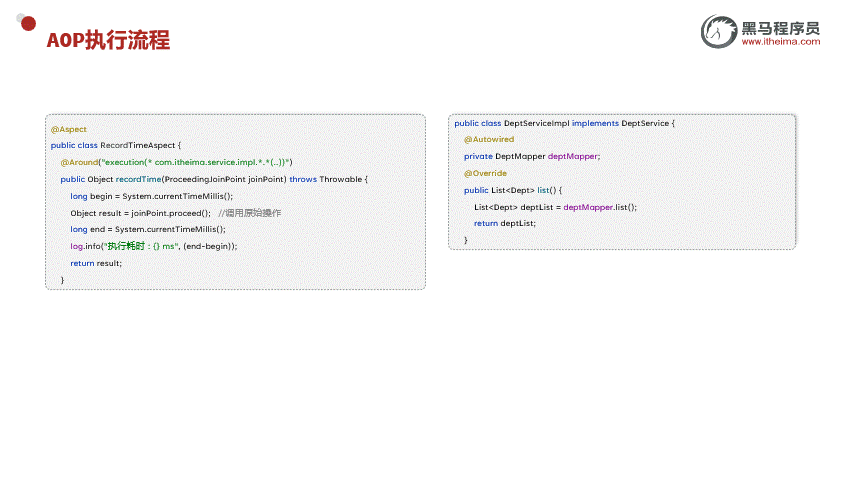
Task: Click the DeptServiceImpl class declaration line
Action: [x=564, y=124]
